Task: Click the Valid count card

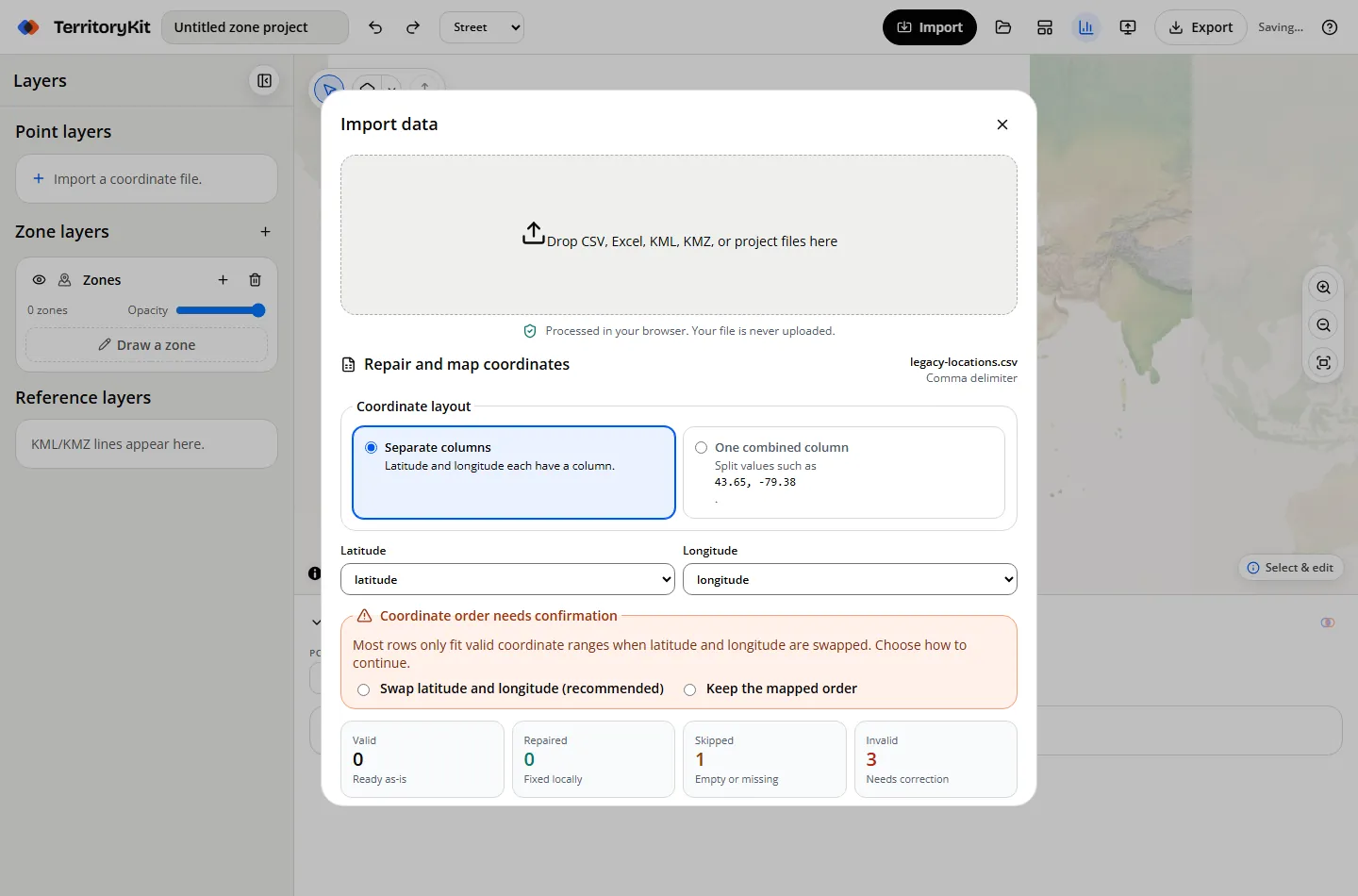Action: tap(422, 759)
